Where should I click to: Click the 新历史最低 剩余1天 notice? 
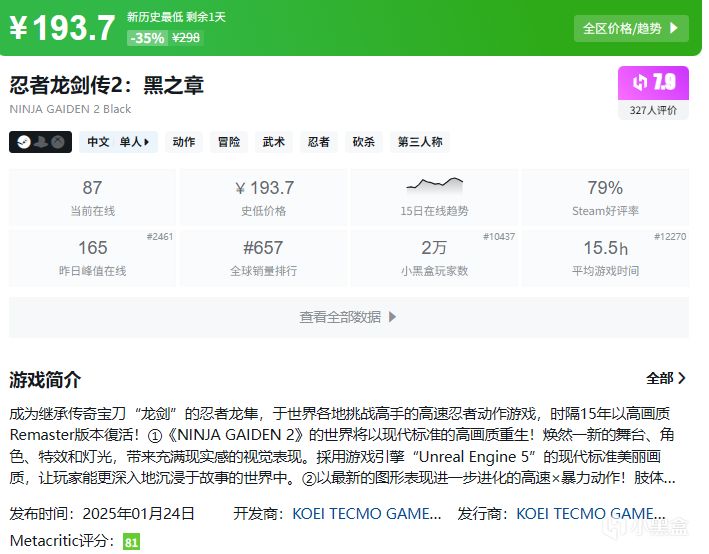[176, 17]
